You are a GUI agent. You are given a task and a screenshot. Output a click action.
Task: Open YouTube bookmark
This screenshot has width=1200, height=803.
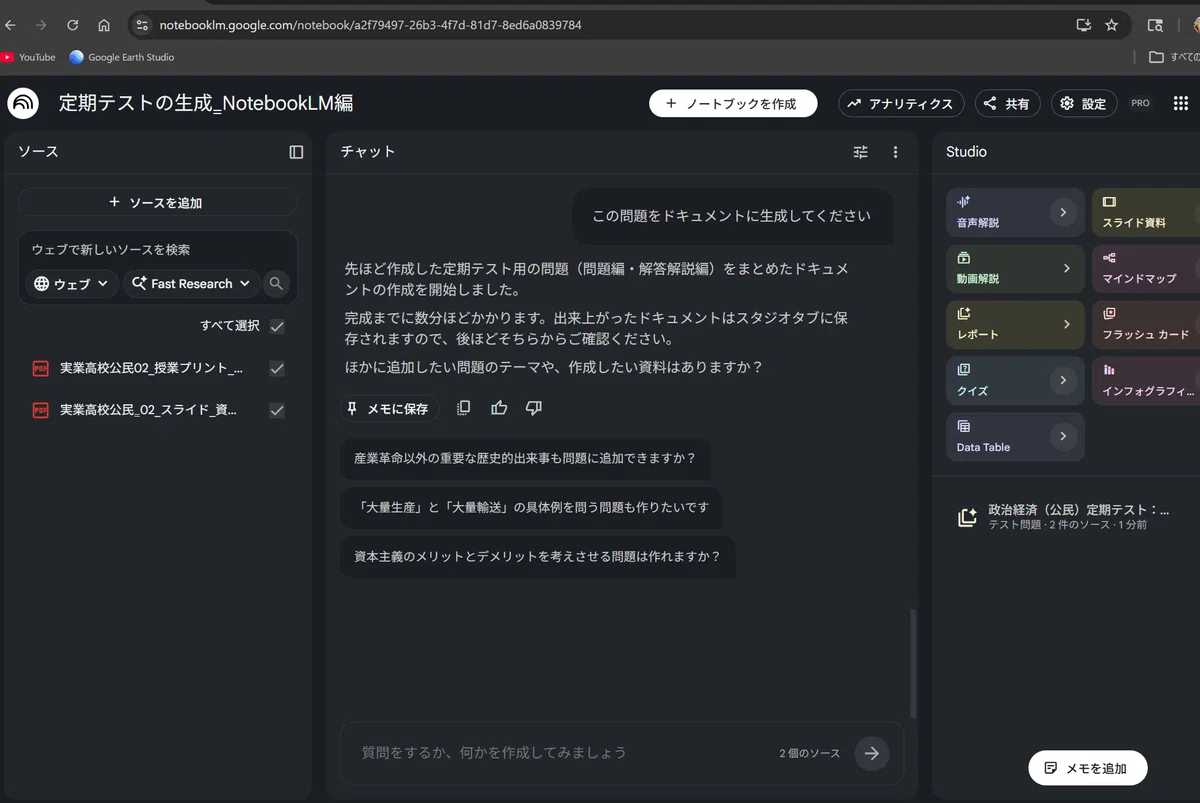coord(29,57)
